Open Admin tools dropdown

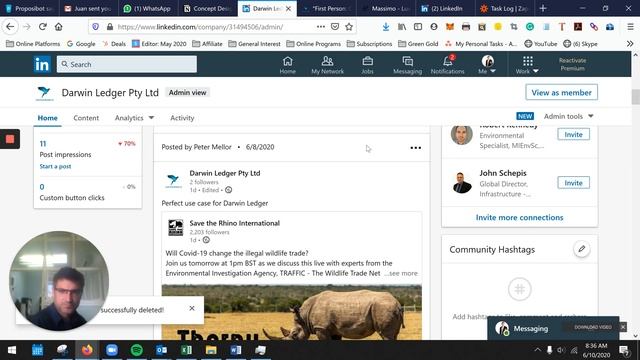pyautogui.click(x=568, y=116)
